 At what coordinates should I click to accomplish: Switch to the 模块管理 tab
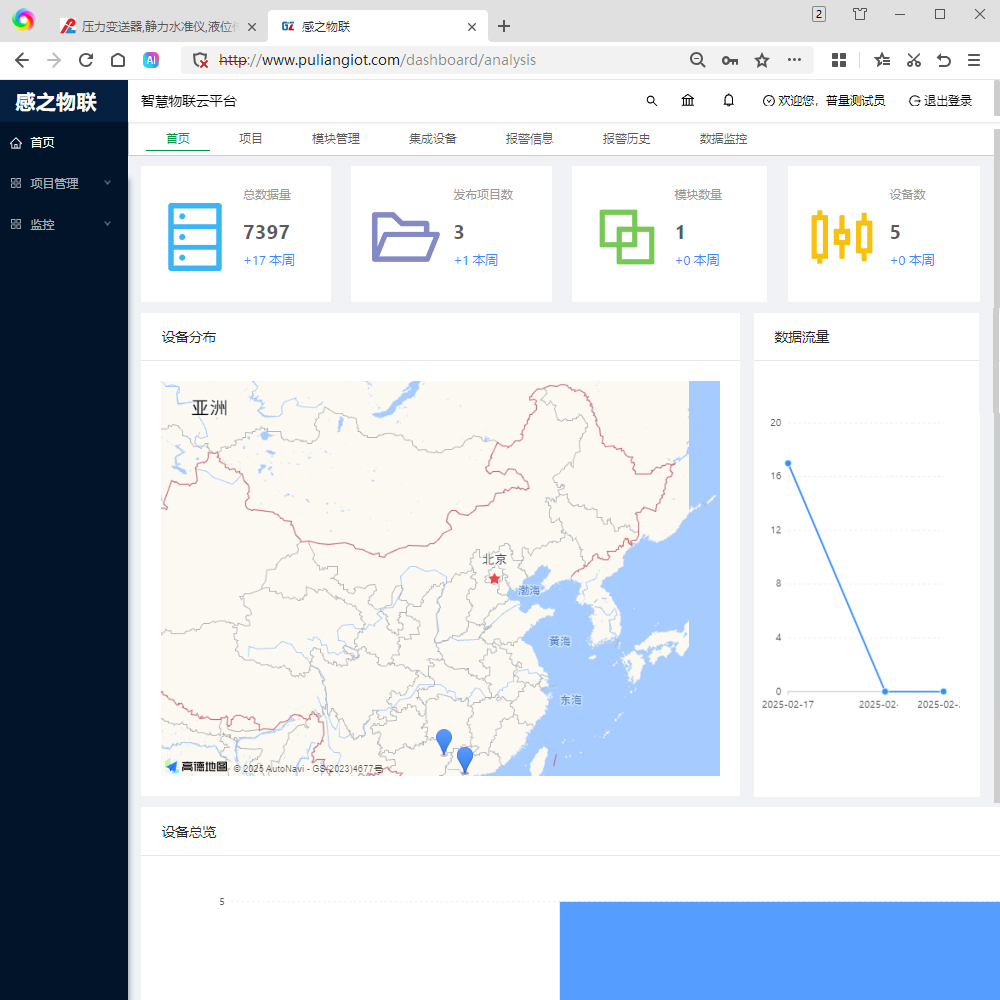coord(335,139)
